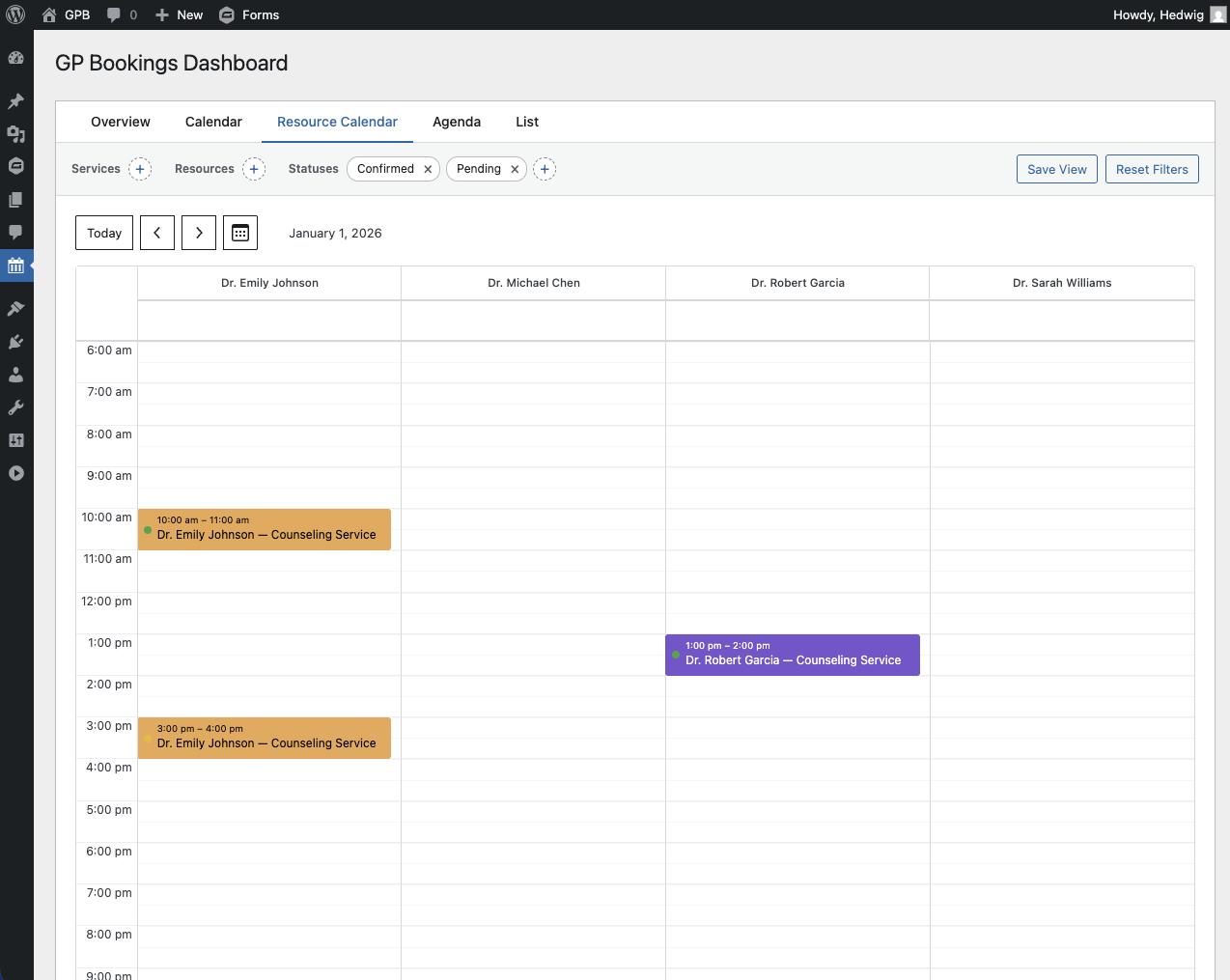Click the Save View button
This screenshot has width=1230, height=980.
point(1056,169)
